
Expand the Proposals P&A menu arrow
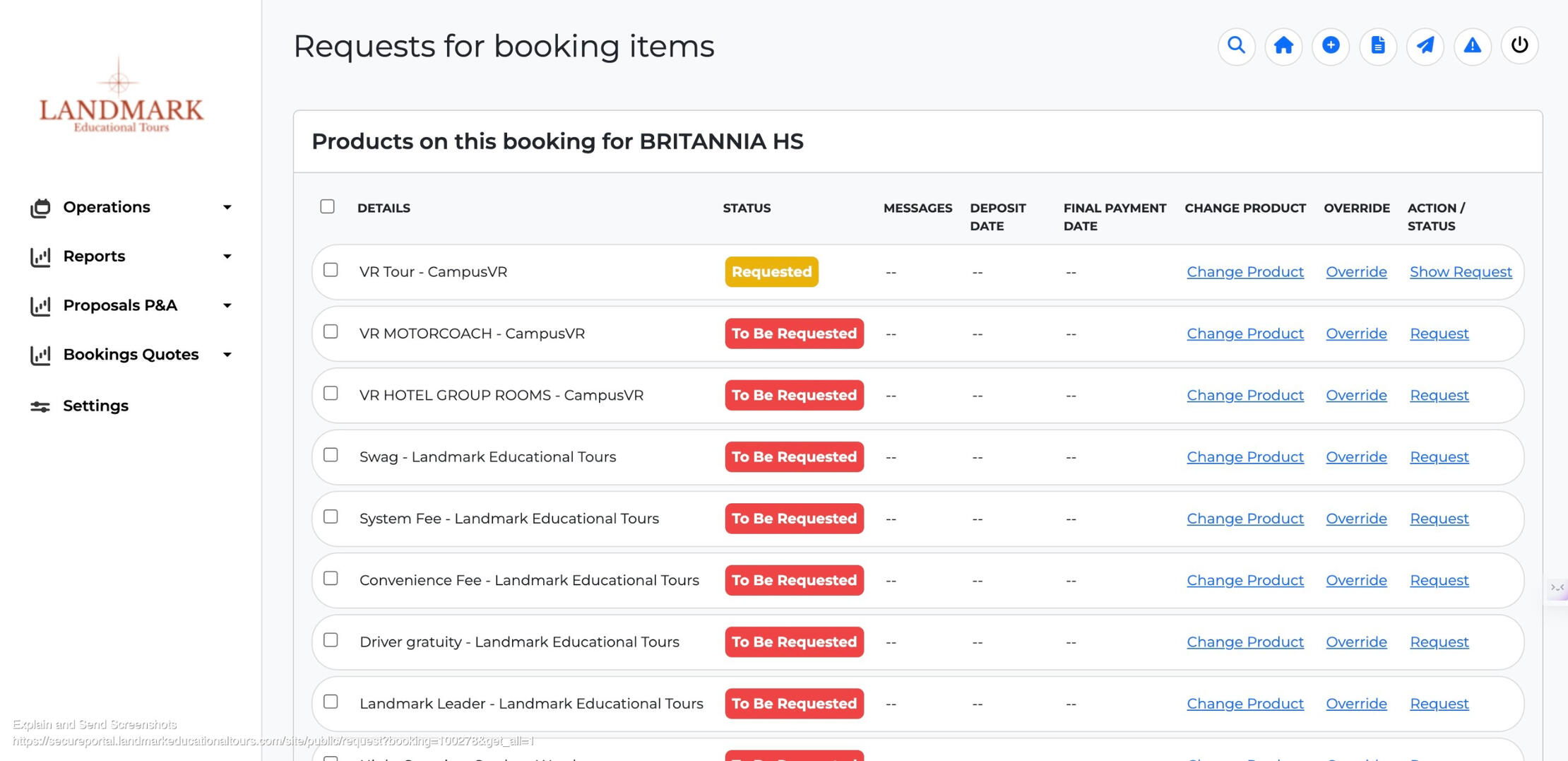click(x=227, y=306)
